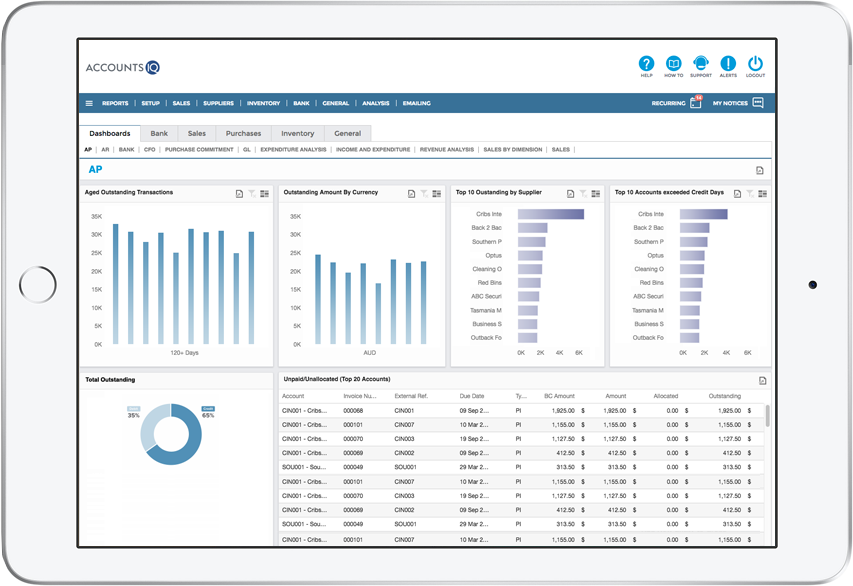
Task: Filter the Top 10 Accounts exceeded Credit Days chart
Action: 750,194
